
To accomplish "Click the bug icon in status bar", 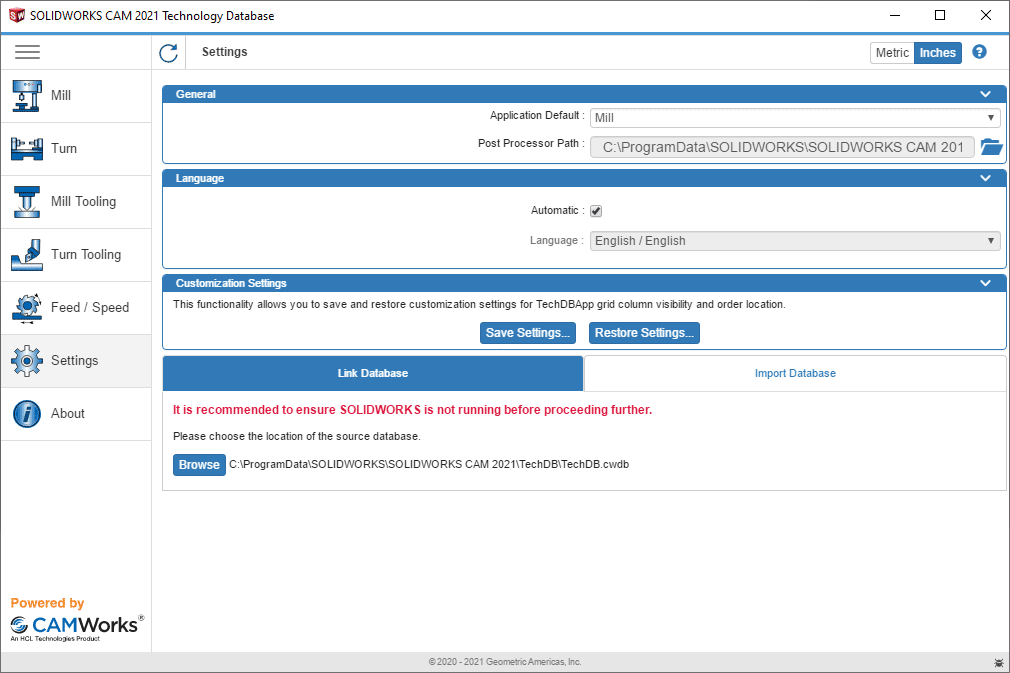I will click(x=998, y=662).
